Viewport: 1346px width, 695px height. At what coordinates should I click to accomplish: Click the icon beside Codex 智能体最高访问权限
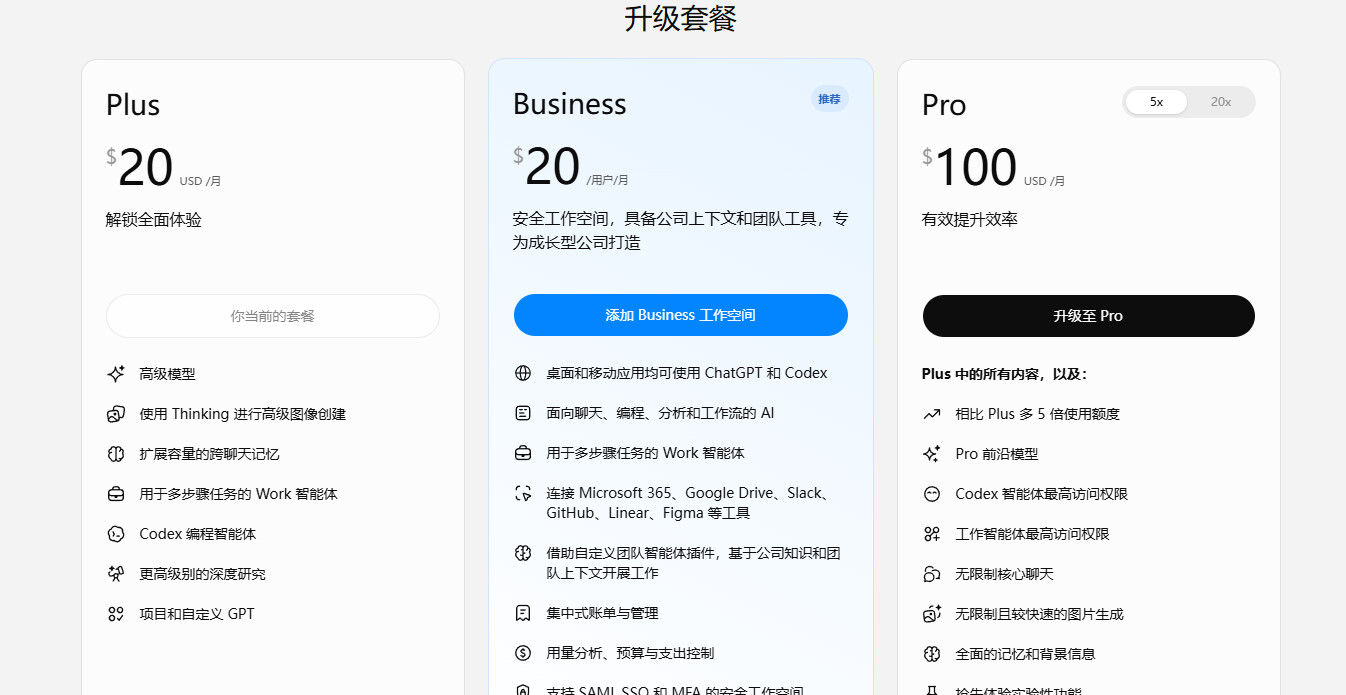point(932,494)
